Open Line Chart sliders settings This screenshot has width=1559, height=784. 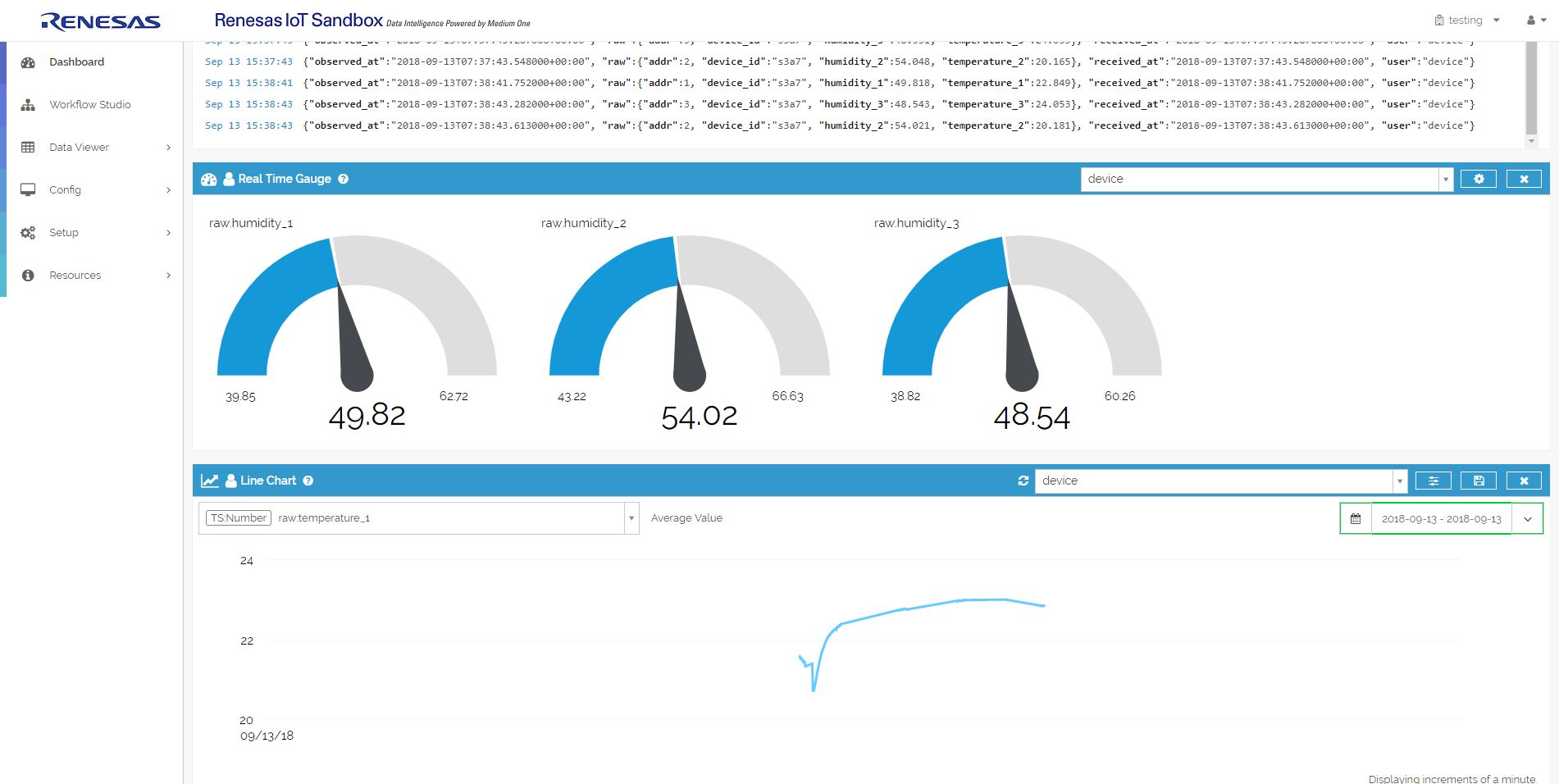(1433, 481)
